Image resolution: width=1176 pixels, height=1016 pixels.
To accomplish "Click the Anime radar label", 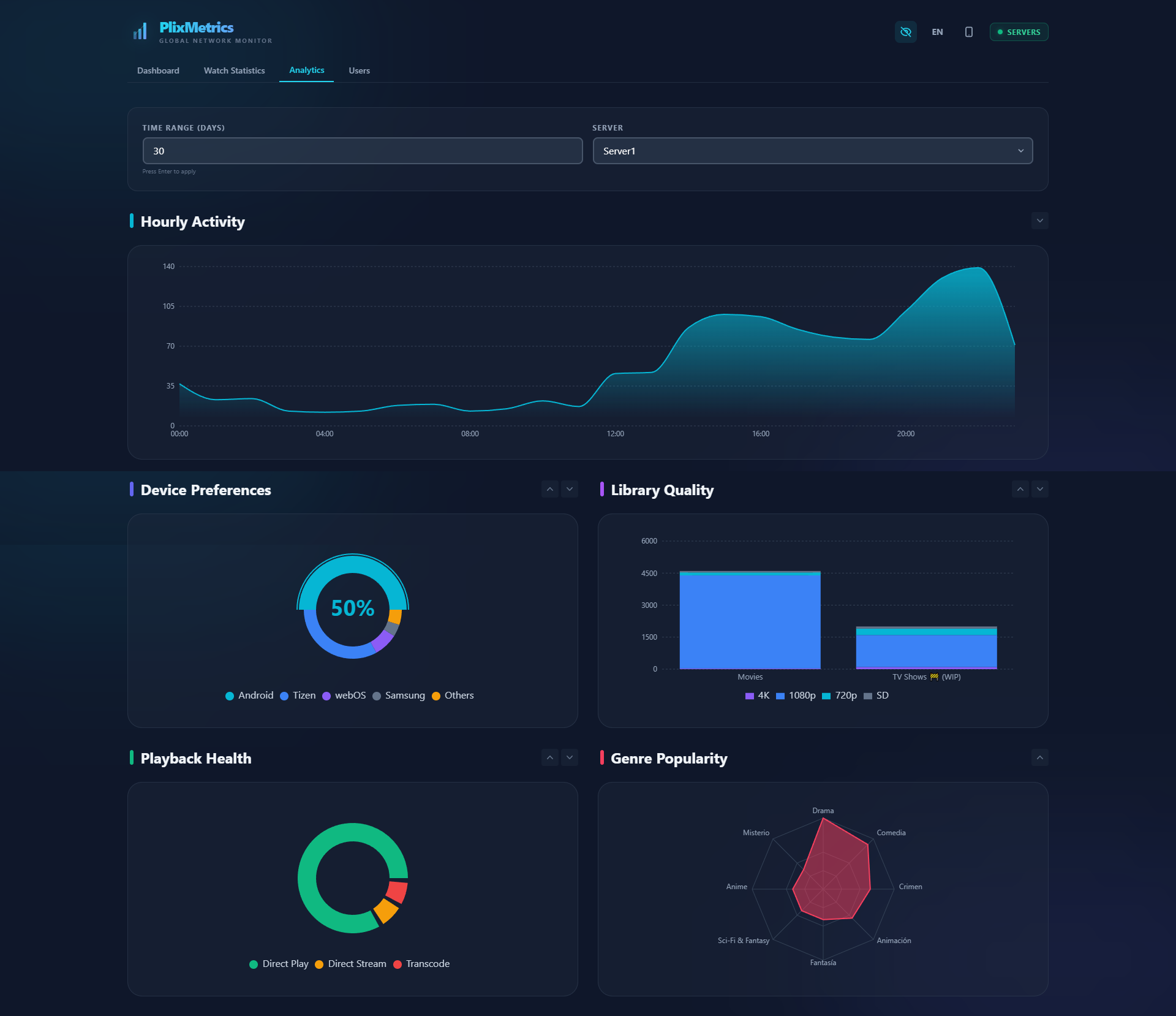I will click(x=736, y=887).
